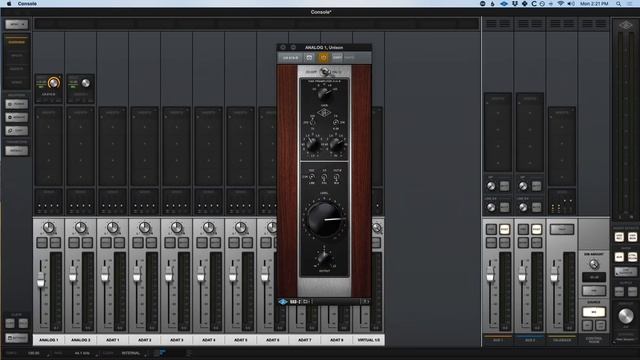Image resolution: width=640 pixels, height=360 pixels.
Task: Click the VIRTUAL 1/2 channel name label
Action: (x=368, y=340)
